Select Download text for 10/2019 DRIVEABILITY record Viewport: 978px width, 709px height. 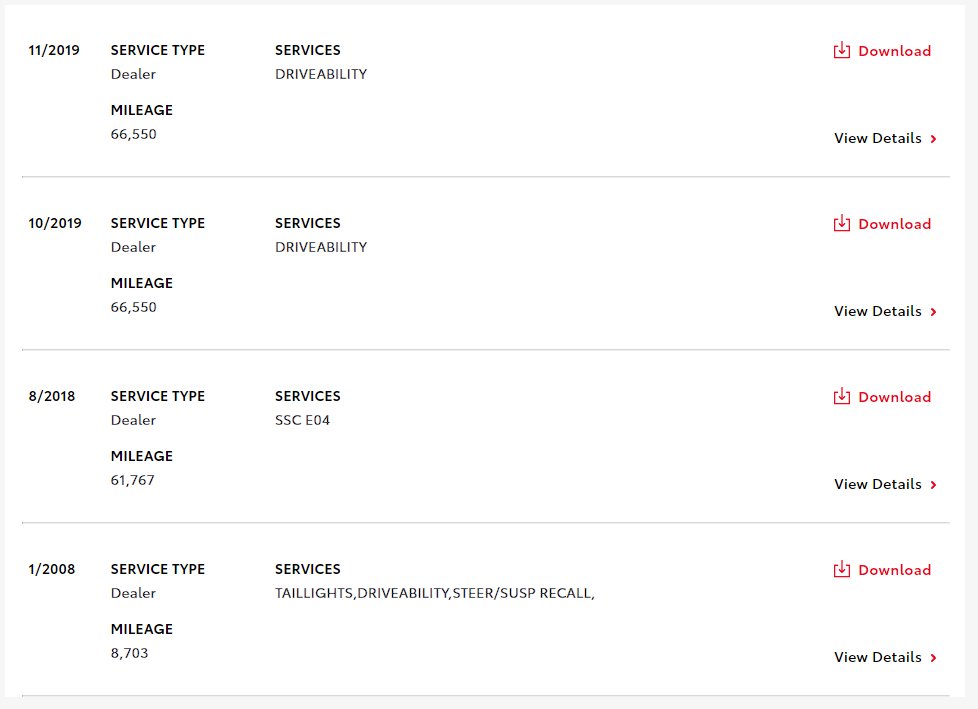(x=894, y=224)
